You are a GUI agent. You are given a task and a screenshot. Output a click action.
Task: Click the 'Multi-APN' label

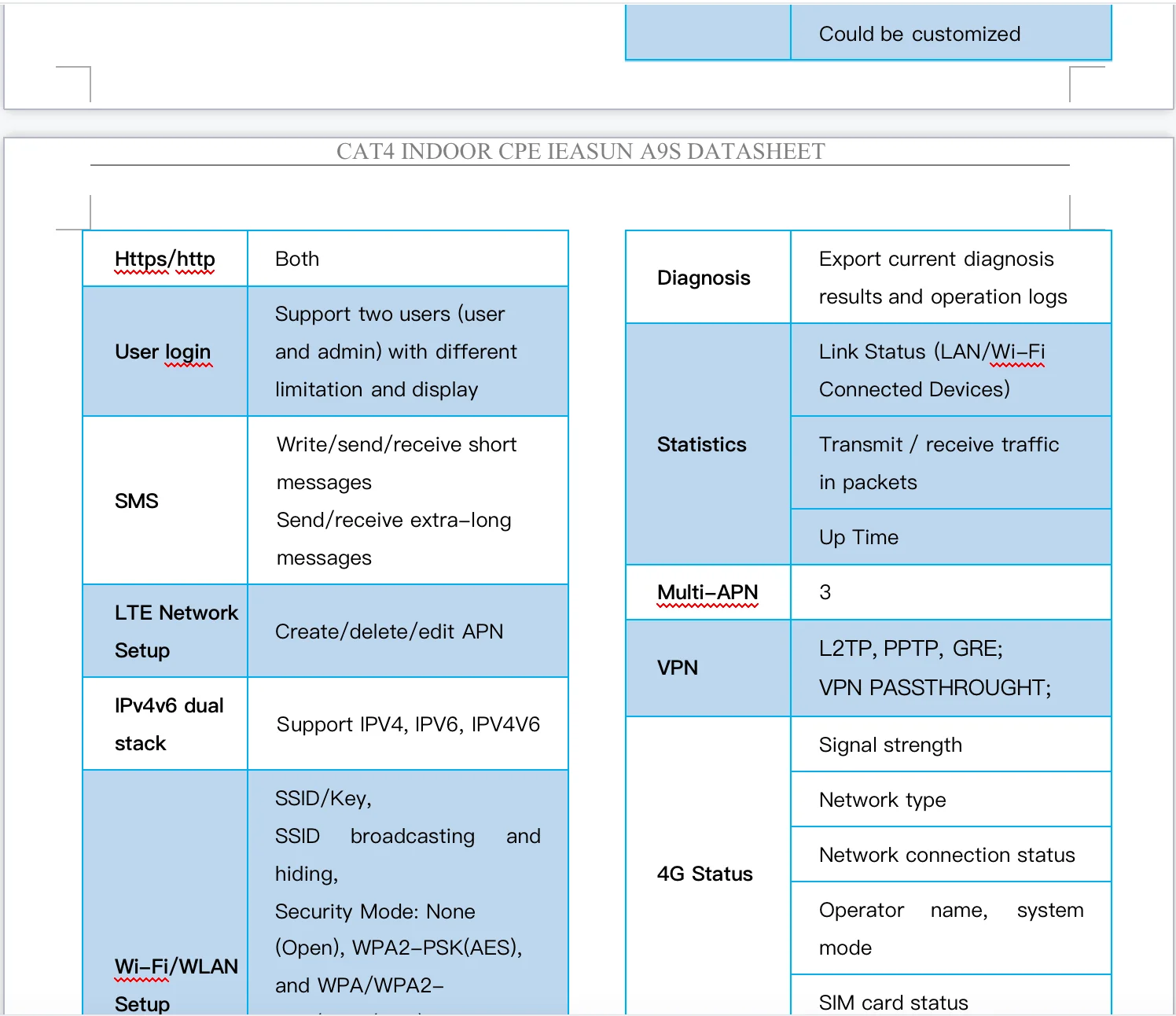707,592
